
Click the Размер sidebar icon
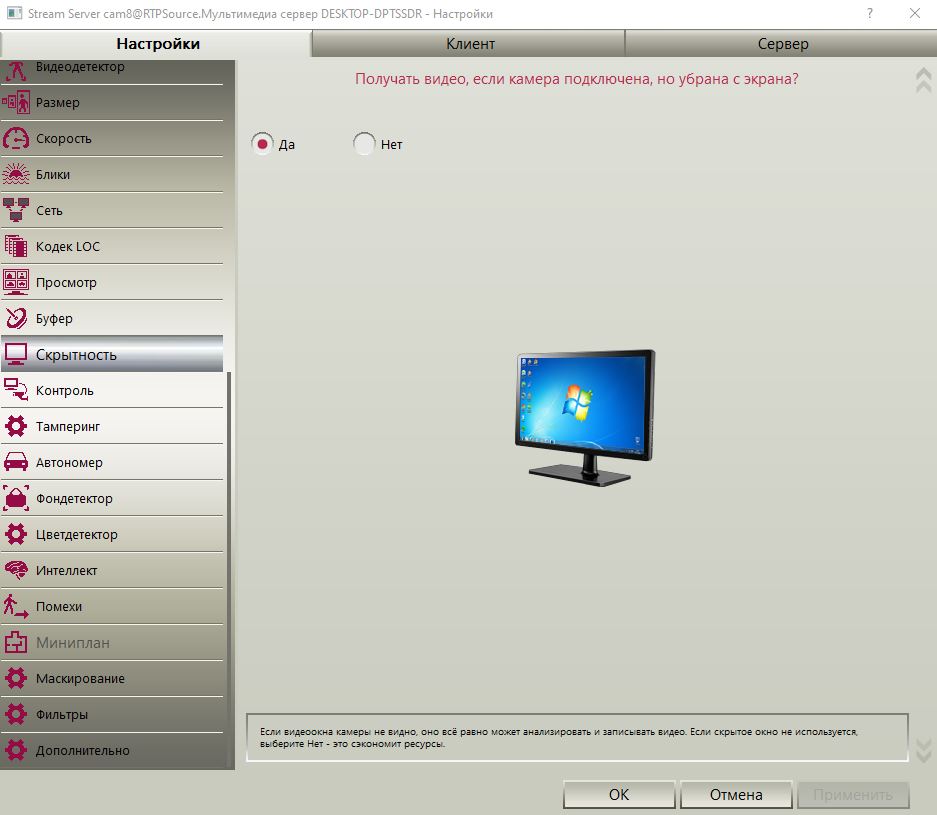(16, 102)
